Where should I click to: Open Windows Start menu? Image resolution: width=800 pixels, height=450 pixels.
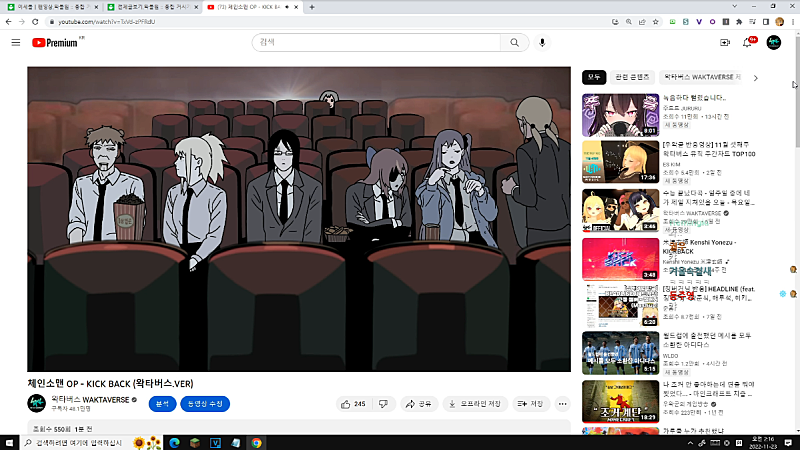click(x=9, y=443)
